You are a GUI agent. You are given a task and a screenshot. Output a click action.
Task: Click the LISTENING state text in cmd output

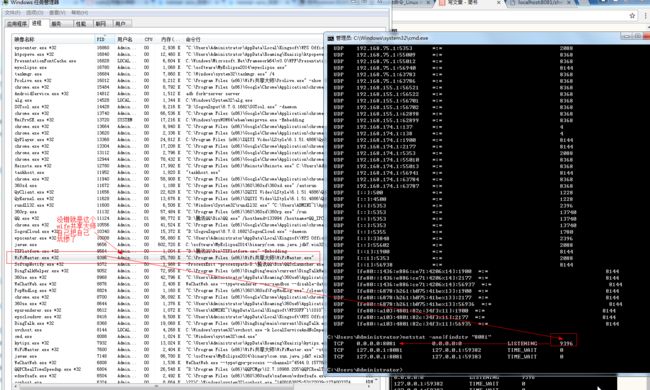pyautogui.click(x=522, y=344)
